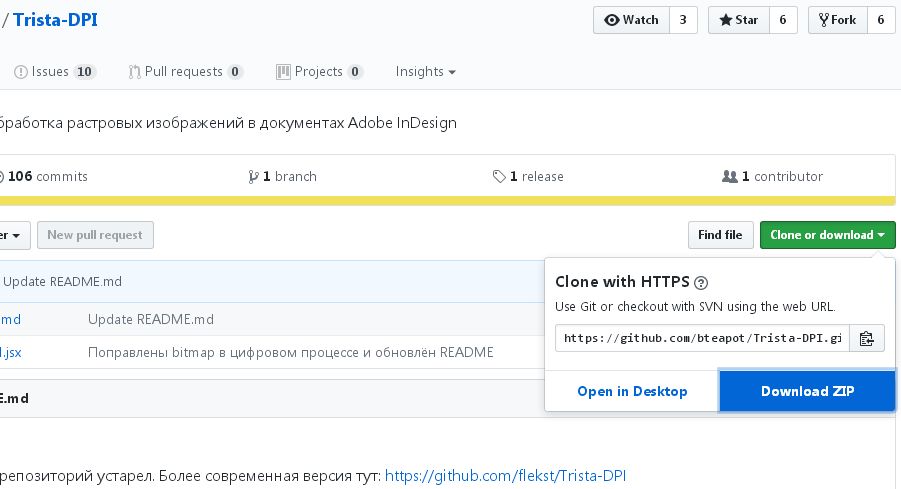Screen dimensions: 901x489
Task: Open the .md file link
Action: [10, 319]
